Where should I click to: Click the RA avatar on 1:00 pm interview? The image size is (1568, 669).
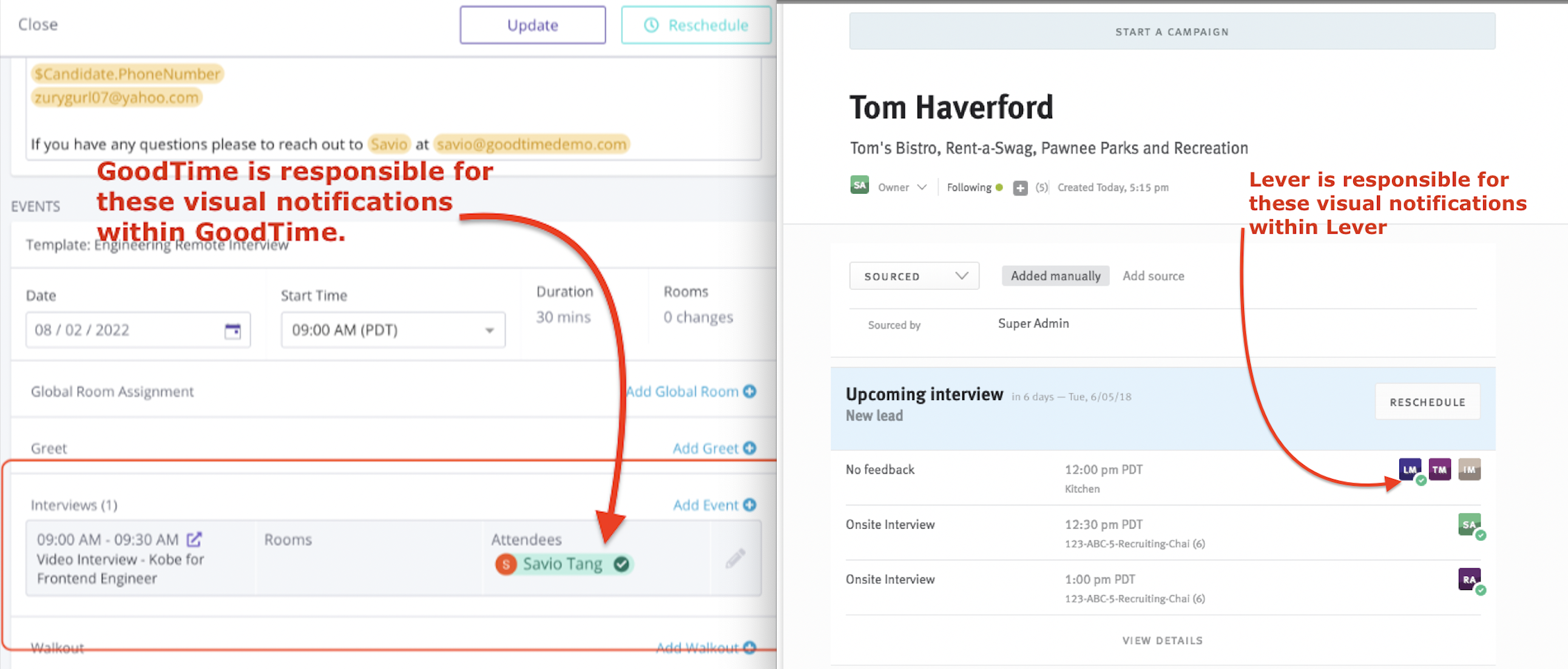[x=1468, y=580]
